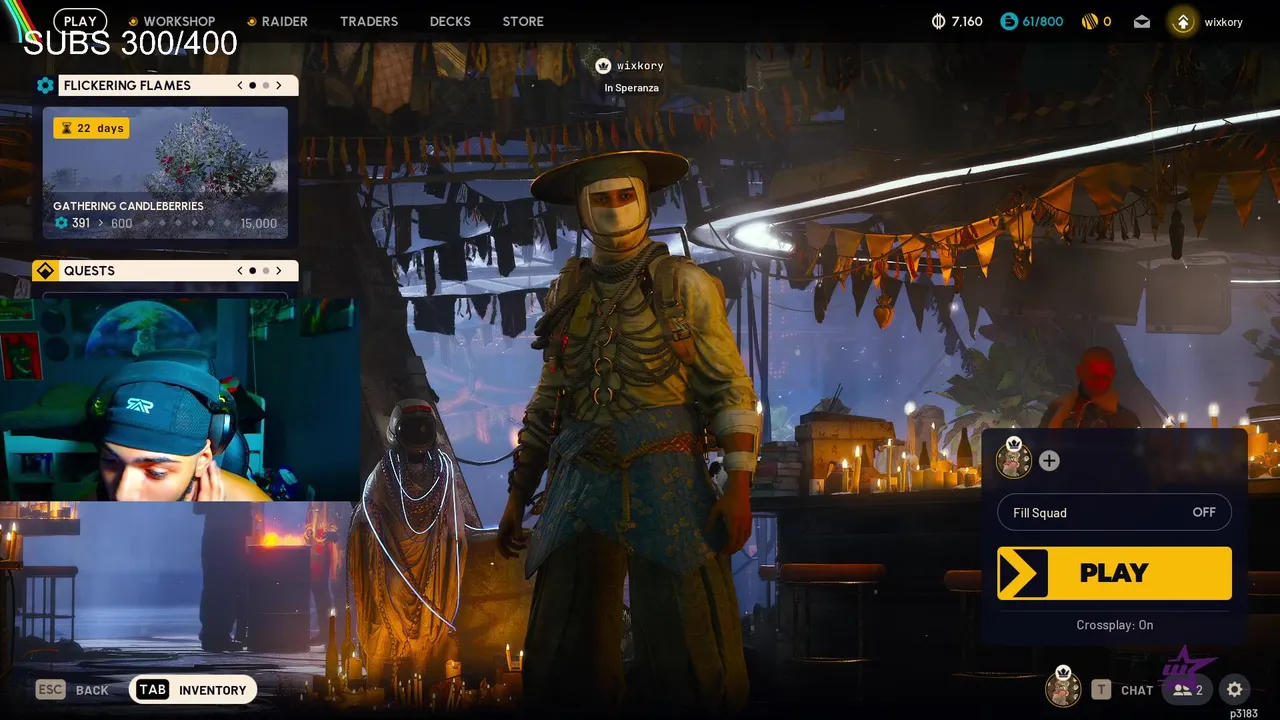Click the level-up arrow profile icon
This screenshot has height=720, width=1280.
pos(1183,21)
